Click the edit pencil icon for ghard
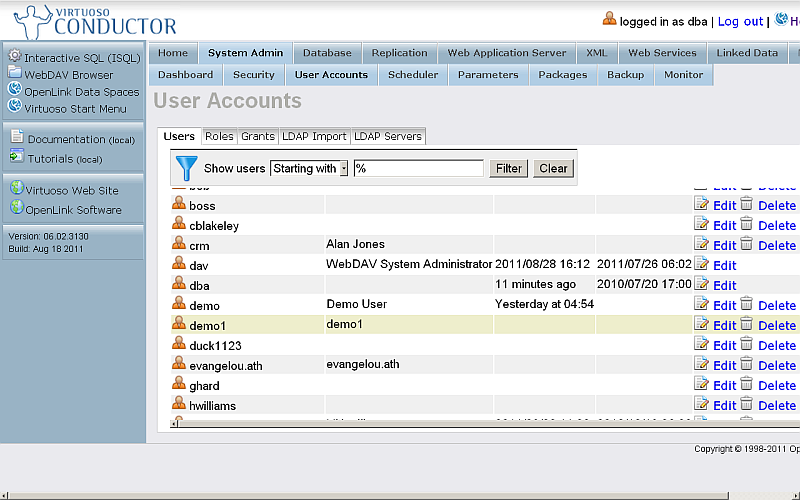 702,384
